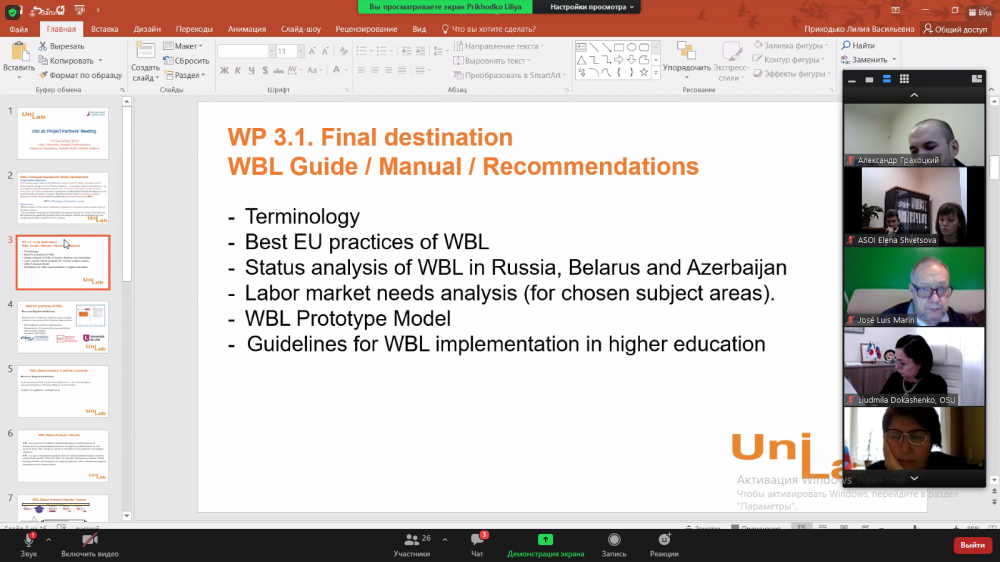The height and width of the screenshot is (562, 1000).
Task: Click the Record (Запись) button
Action: coord(614,544)
